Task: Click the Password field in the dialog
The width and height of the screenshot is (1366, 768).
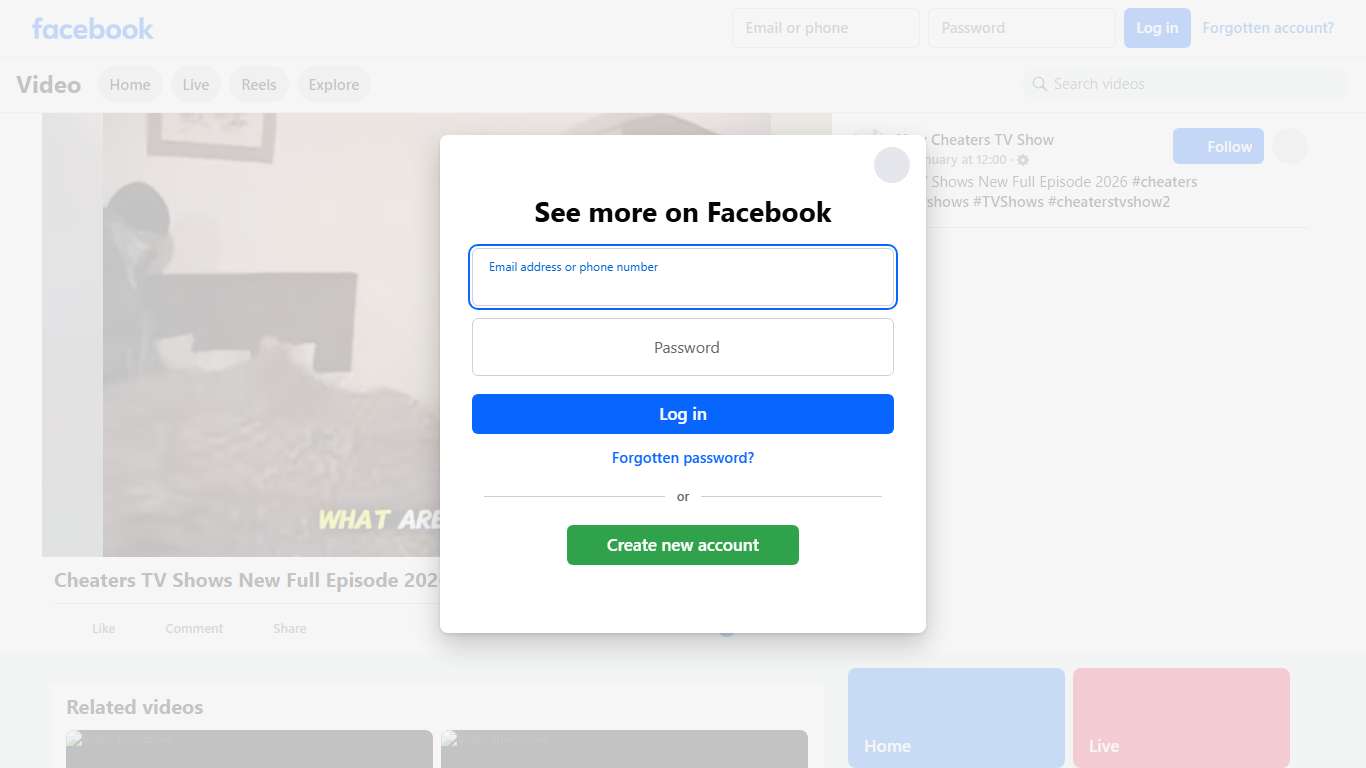Action: pyautogui.click(x=683, y=347)
